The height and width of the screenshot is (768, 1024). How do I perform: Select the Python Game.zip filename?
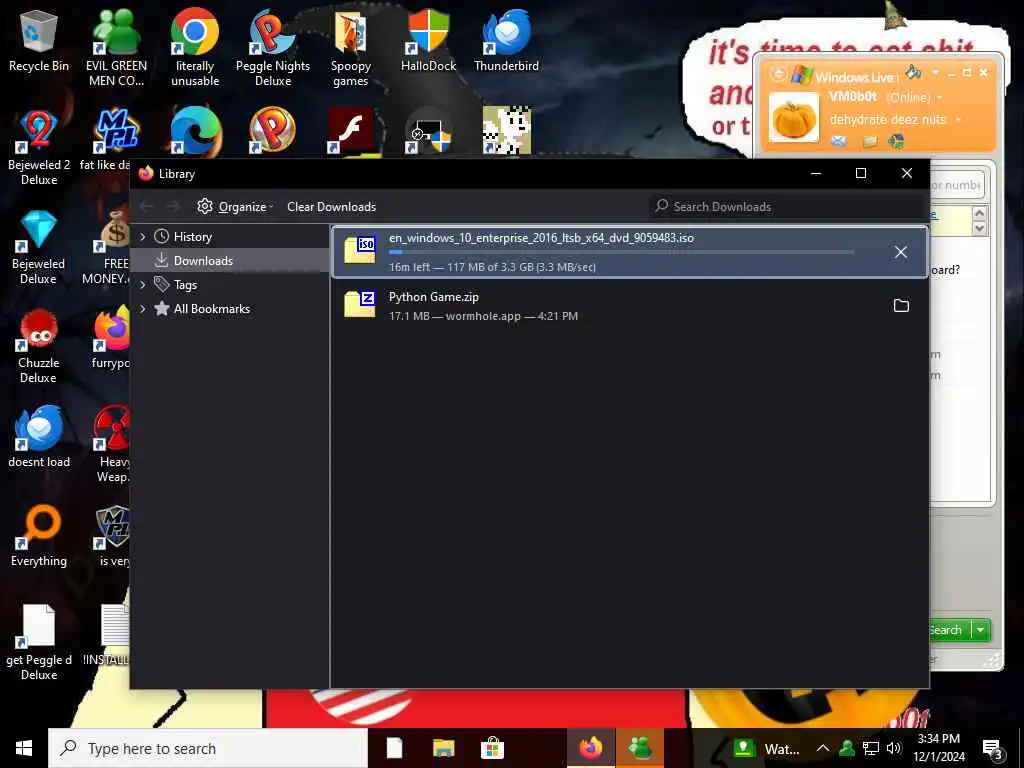point(434,296)
